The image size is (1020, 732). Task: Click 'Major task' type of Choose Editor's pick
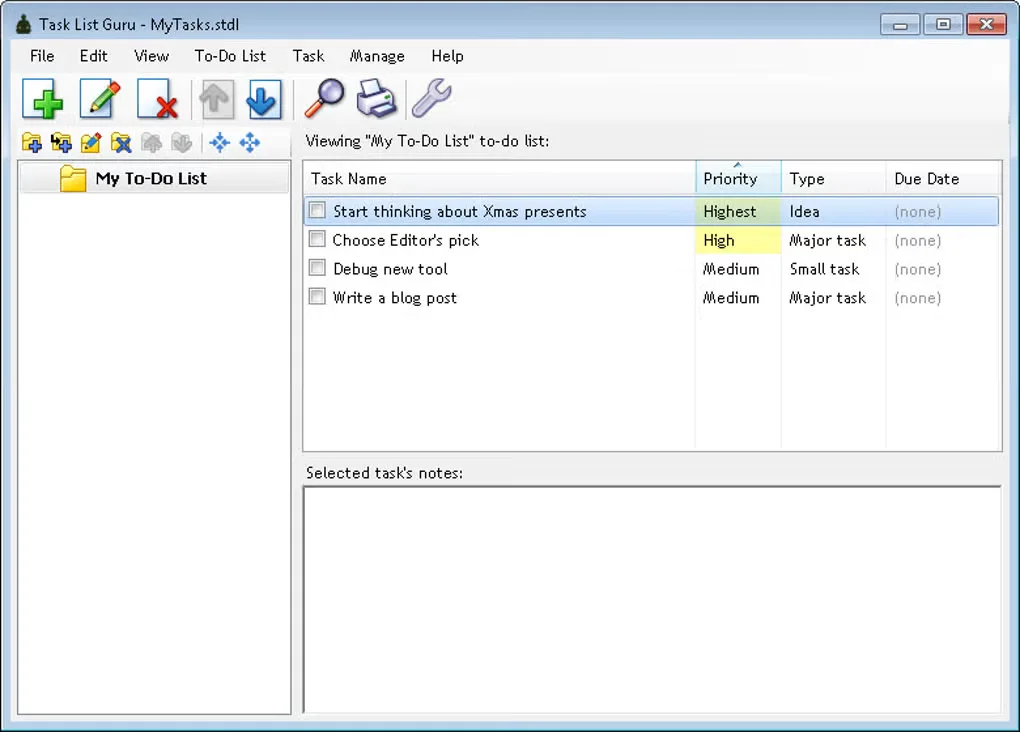(x=827, y=240)
